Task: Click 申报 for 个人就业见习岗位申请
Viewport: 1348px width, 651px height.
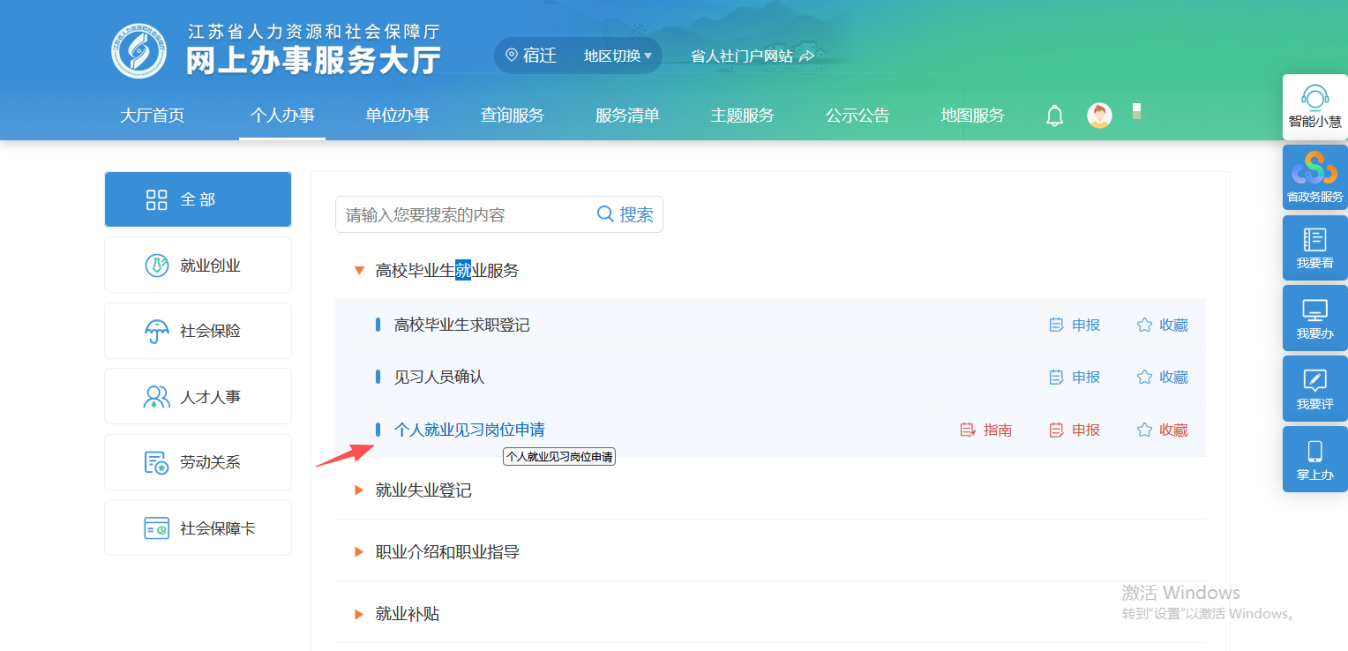Action: click(x=1075, y=430)
